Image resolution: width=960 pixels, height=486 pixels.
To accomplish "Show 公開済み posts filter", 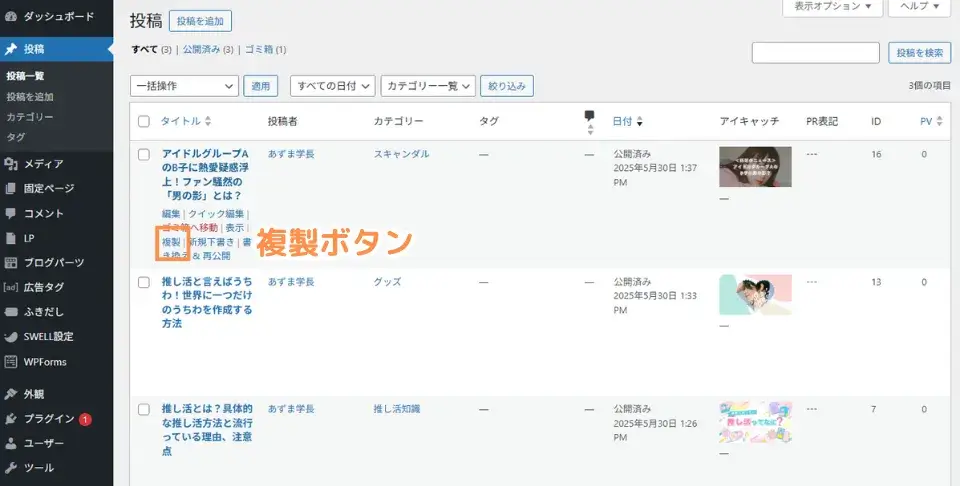I will (201, 50).
